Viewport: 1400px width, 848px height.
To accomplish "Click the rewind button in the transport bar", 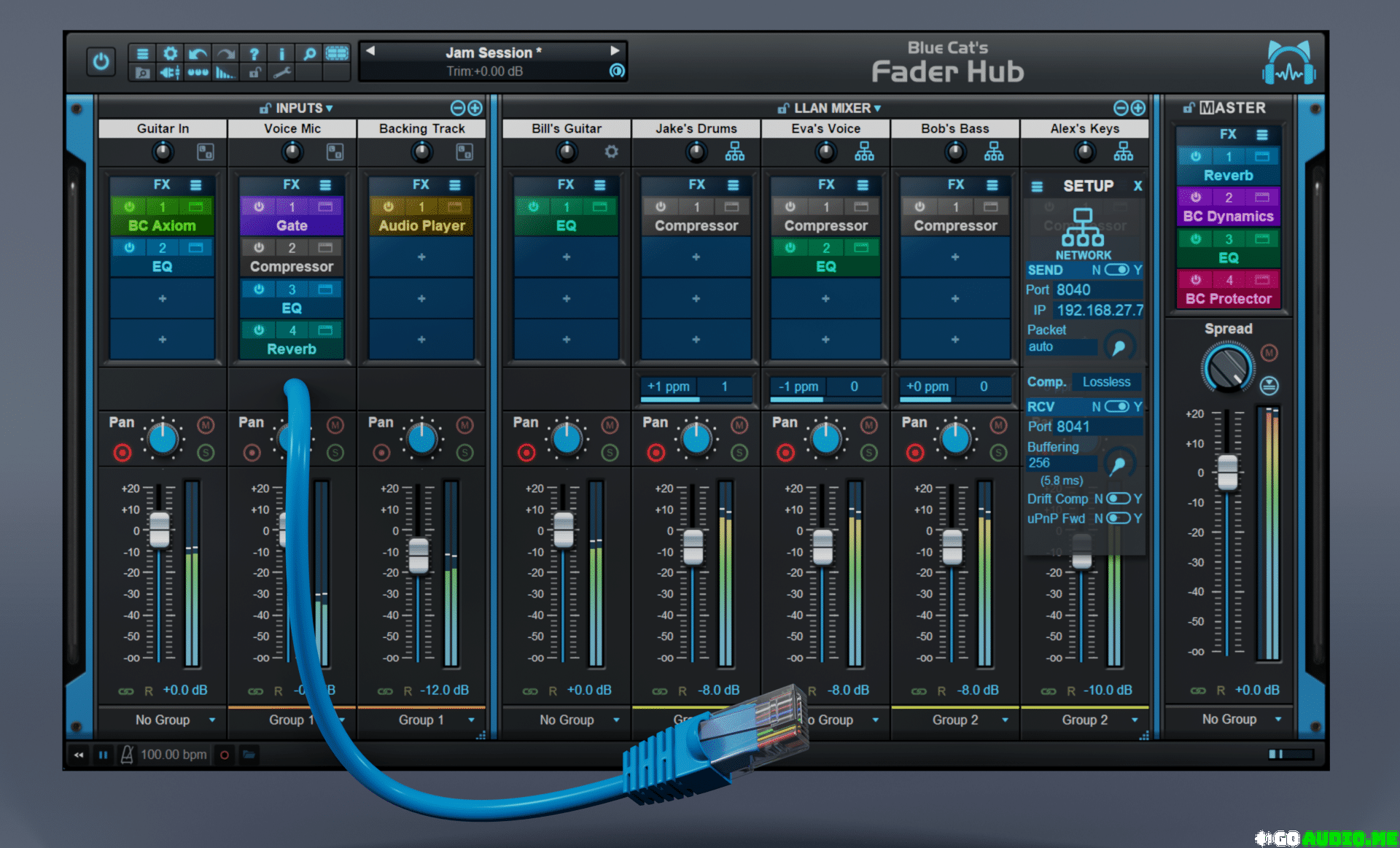I will [x=79, y=755].
